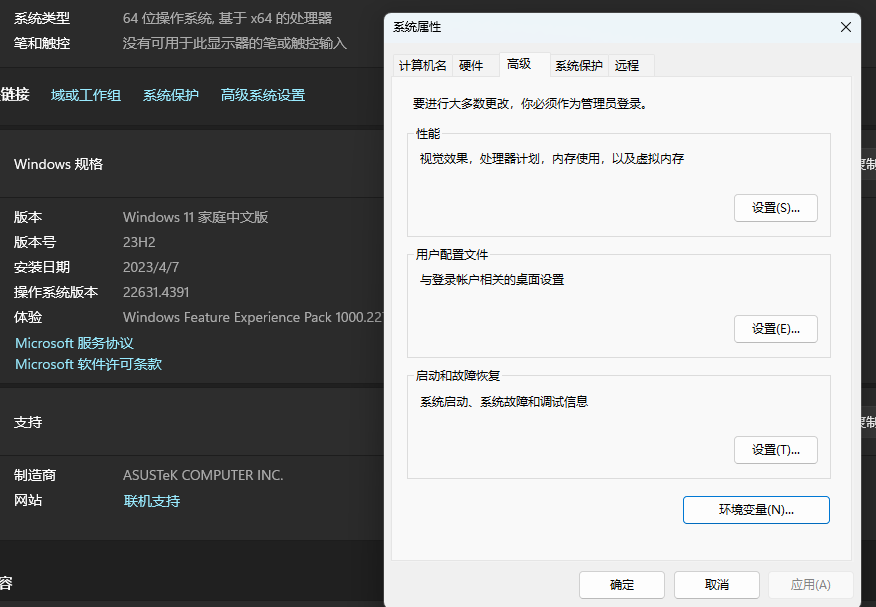Open 用户配置文件 settings with 设置(E)
This screenshot has width=876, height=607.
775,329
